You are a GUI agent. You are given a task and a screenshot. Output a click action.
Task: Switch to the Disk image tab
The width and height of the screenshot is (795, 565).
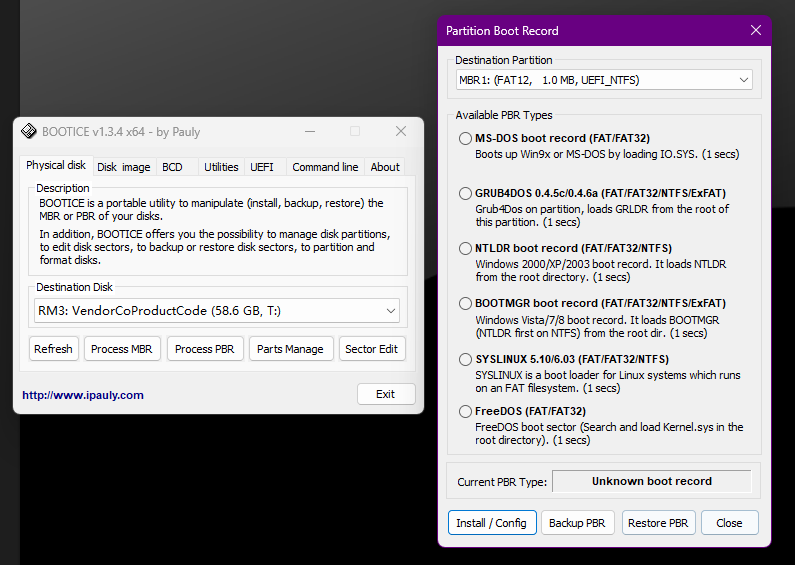pos(124,167)
